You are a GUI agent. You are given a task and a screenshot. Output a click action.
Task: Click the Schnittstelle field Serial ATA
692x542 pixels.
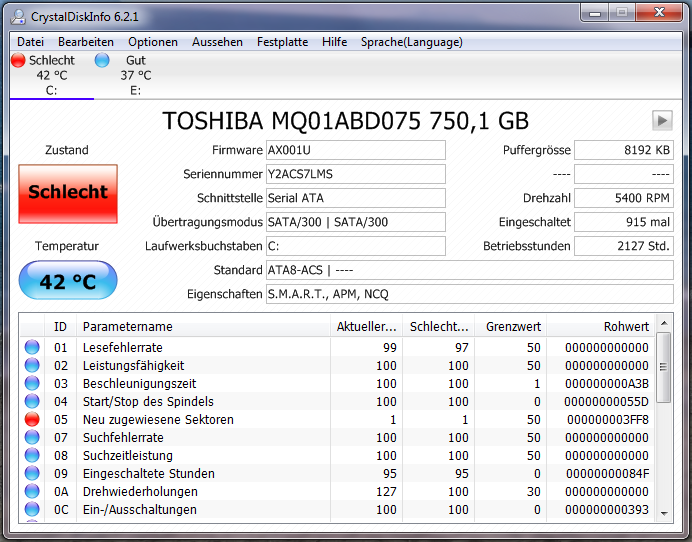[356, 198]
